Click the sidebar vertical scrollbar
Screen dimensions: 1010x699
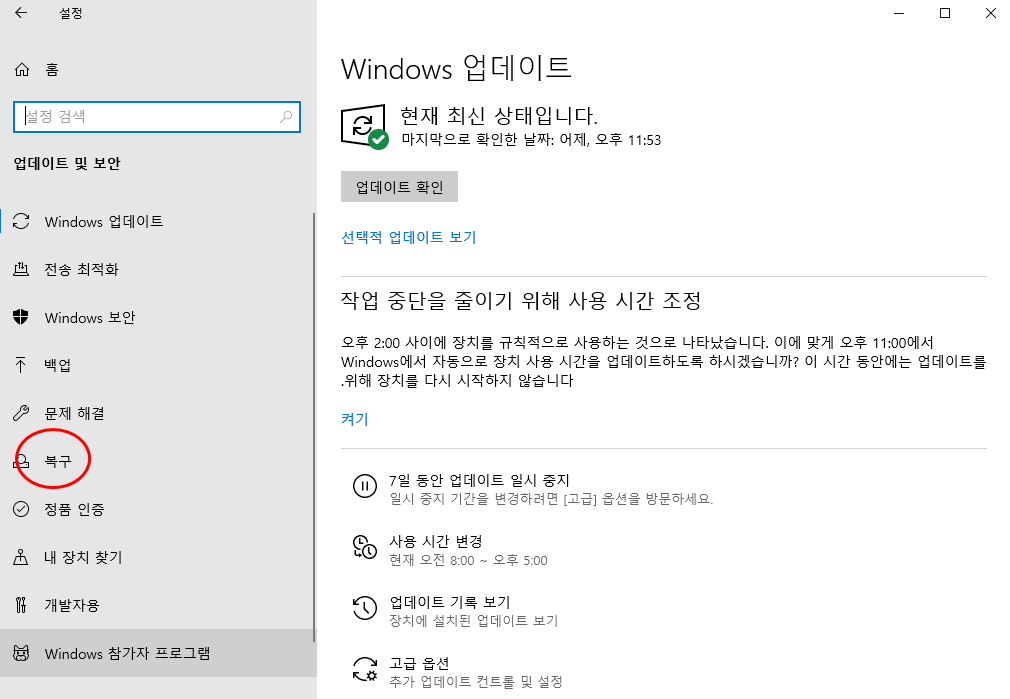(x=314, y=427)
